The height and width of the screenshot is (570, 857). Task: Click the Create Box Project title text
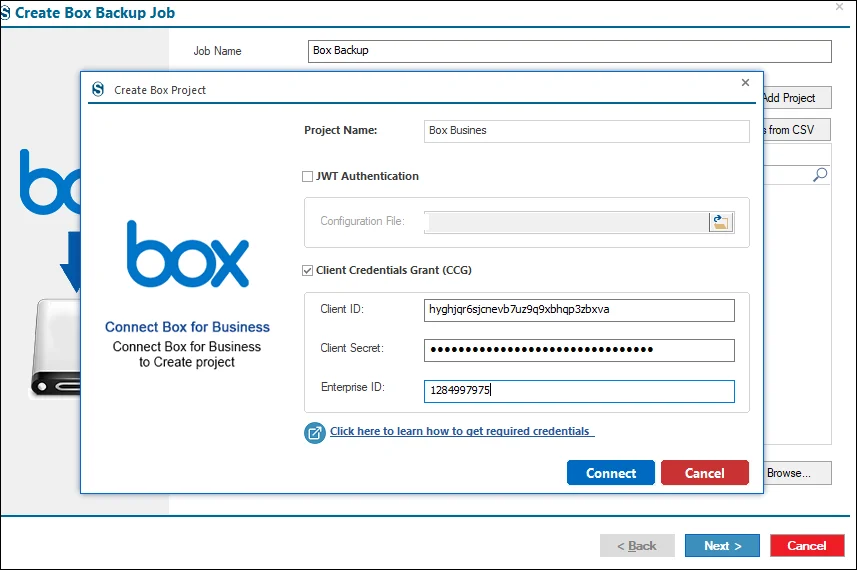pyautogui.click(x=160, y=90)
